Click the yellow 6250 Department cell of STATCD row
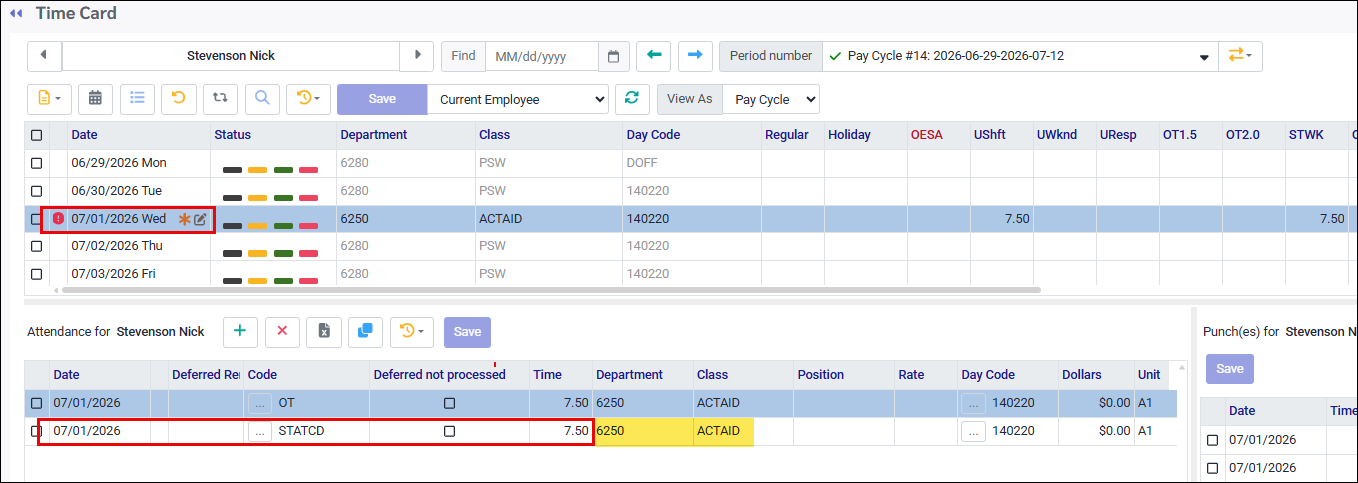 [643, 431]
